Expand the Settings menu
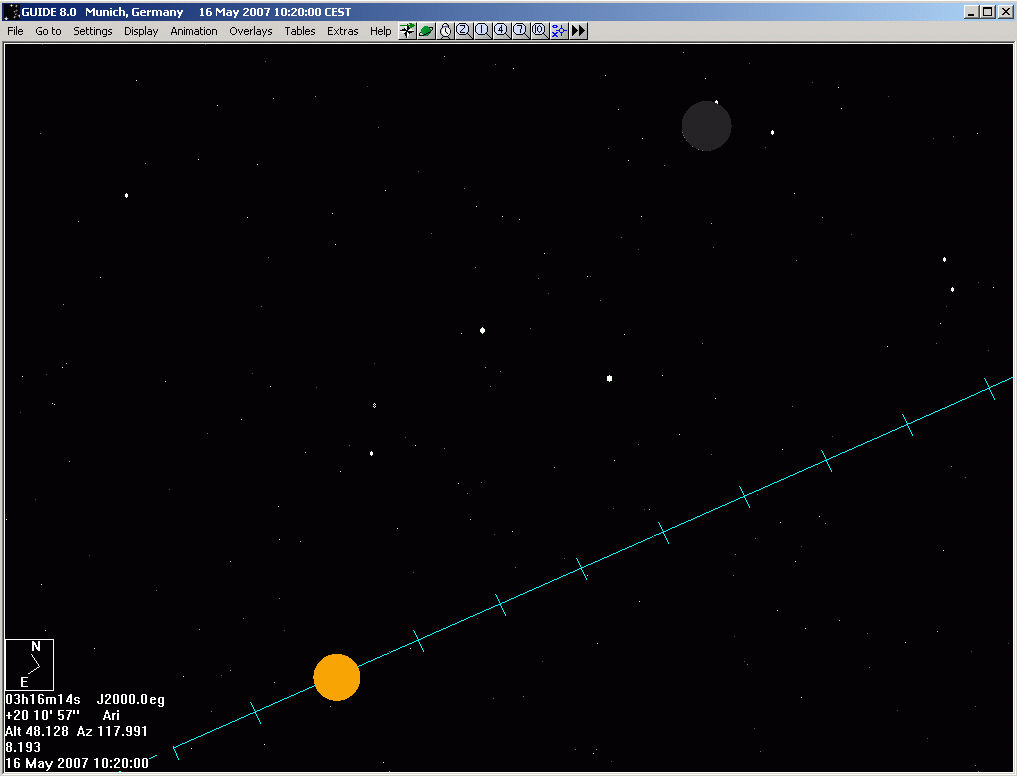 point(93,31)
